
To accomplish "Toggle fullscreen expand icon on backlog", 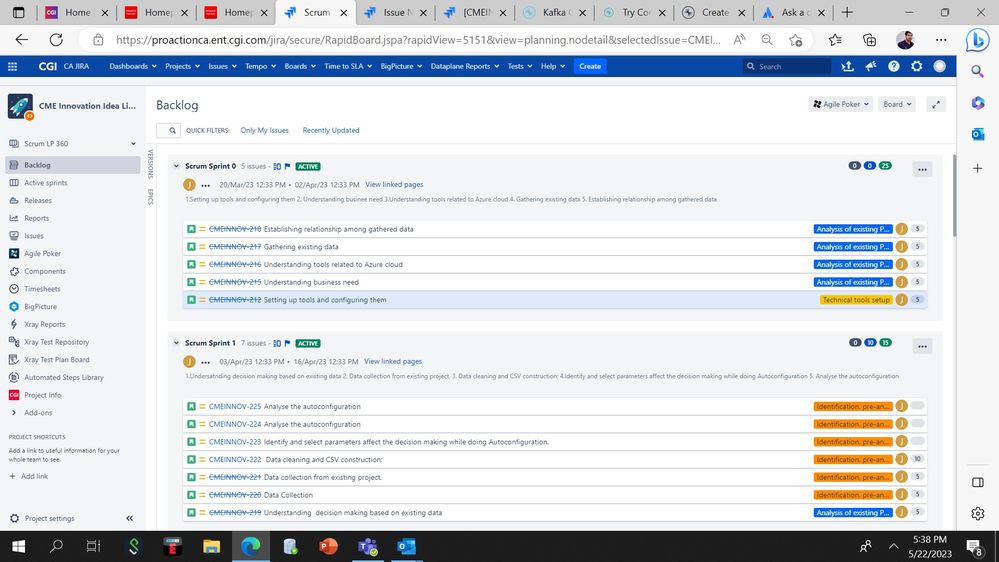I will coord(936,104).
